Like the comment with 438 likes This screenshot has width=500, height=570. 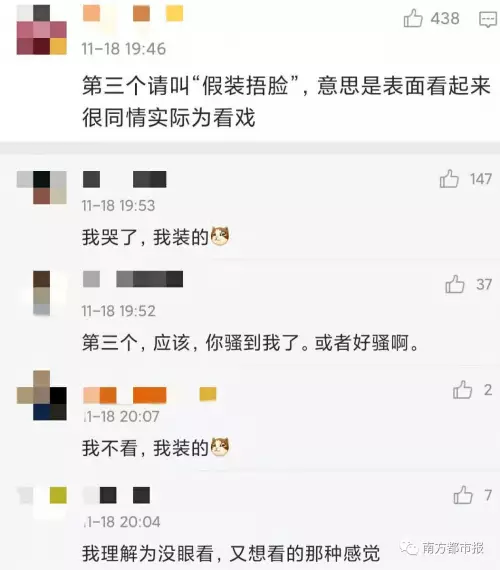[x=413, y=18]
